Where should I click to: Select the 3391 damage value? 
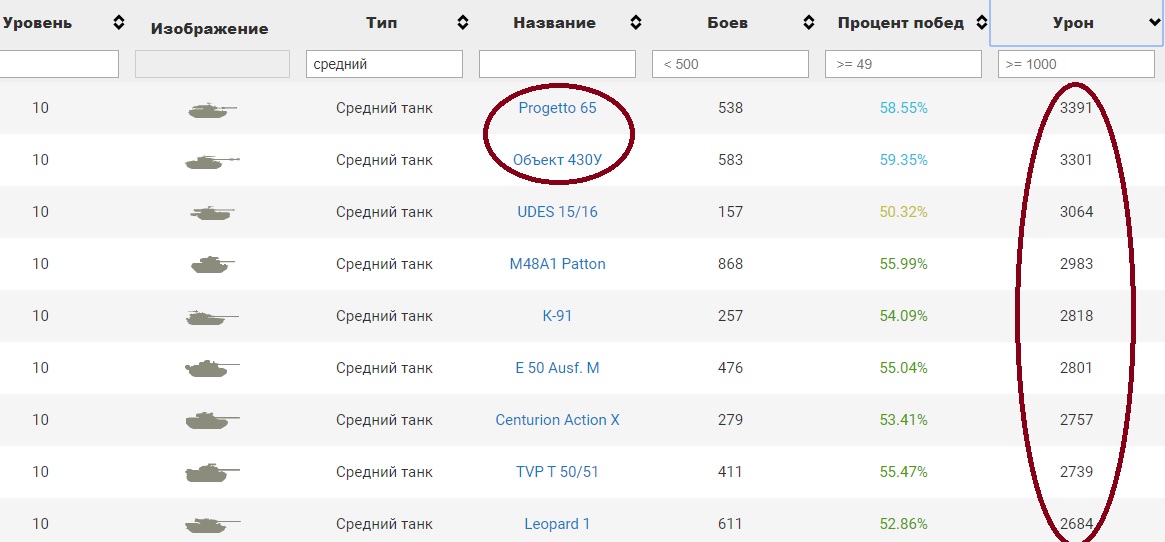point(1077,108)
